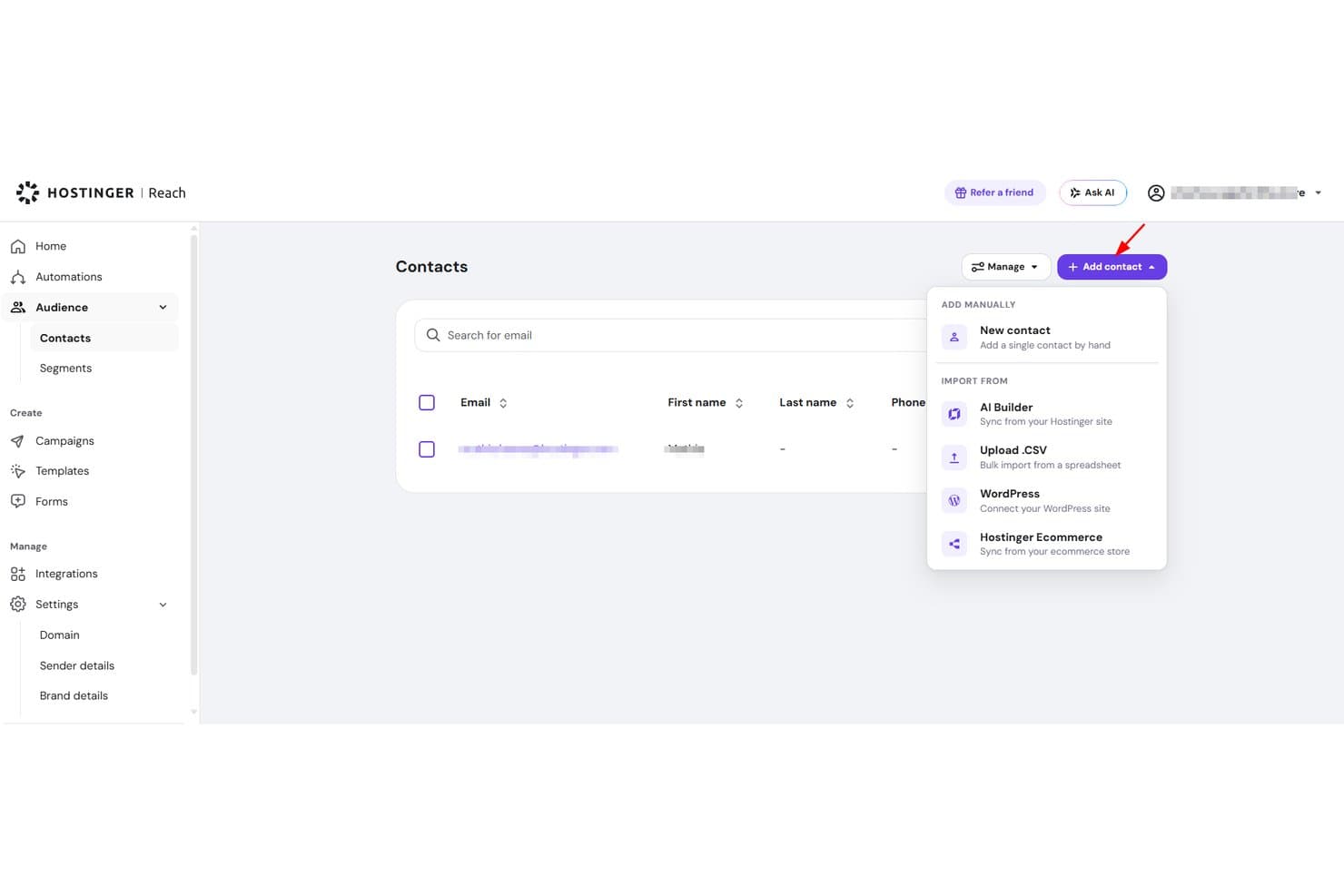Image resolution: width=1344 pixels, height=896 pixels.
Task: Sort contacts by Email column arrows
Action: [503, 403]
